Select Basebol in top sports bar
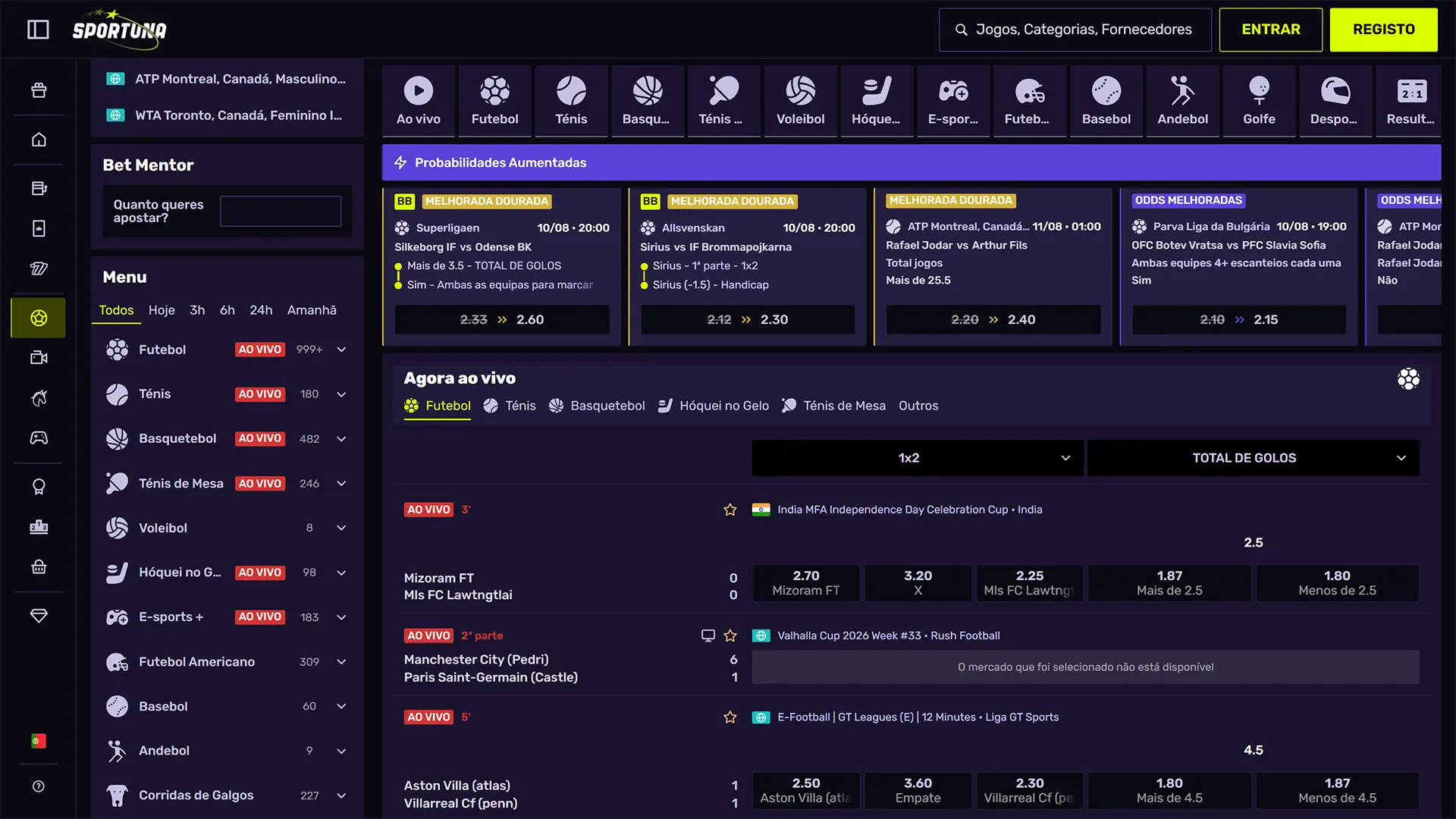This screenshot has height=819, width=1456. point(1106,101)
